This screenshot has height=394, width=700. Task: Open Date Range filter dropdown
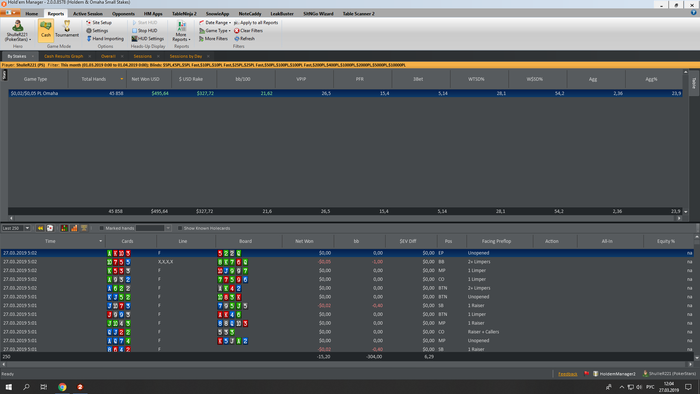(215, 22)
